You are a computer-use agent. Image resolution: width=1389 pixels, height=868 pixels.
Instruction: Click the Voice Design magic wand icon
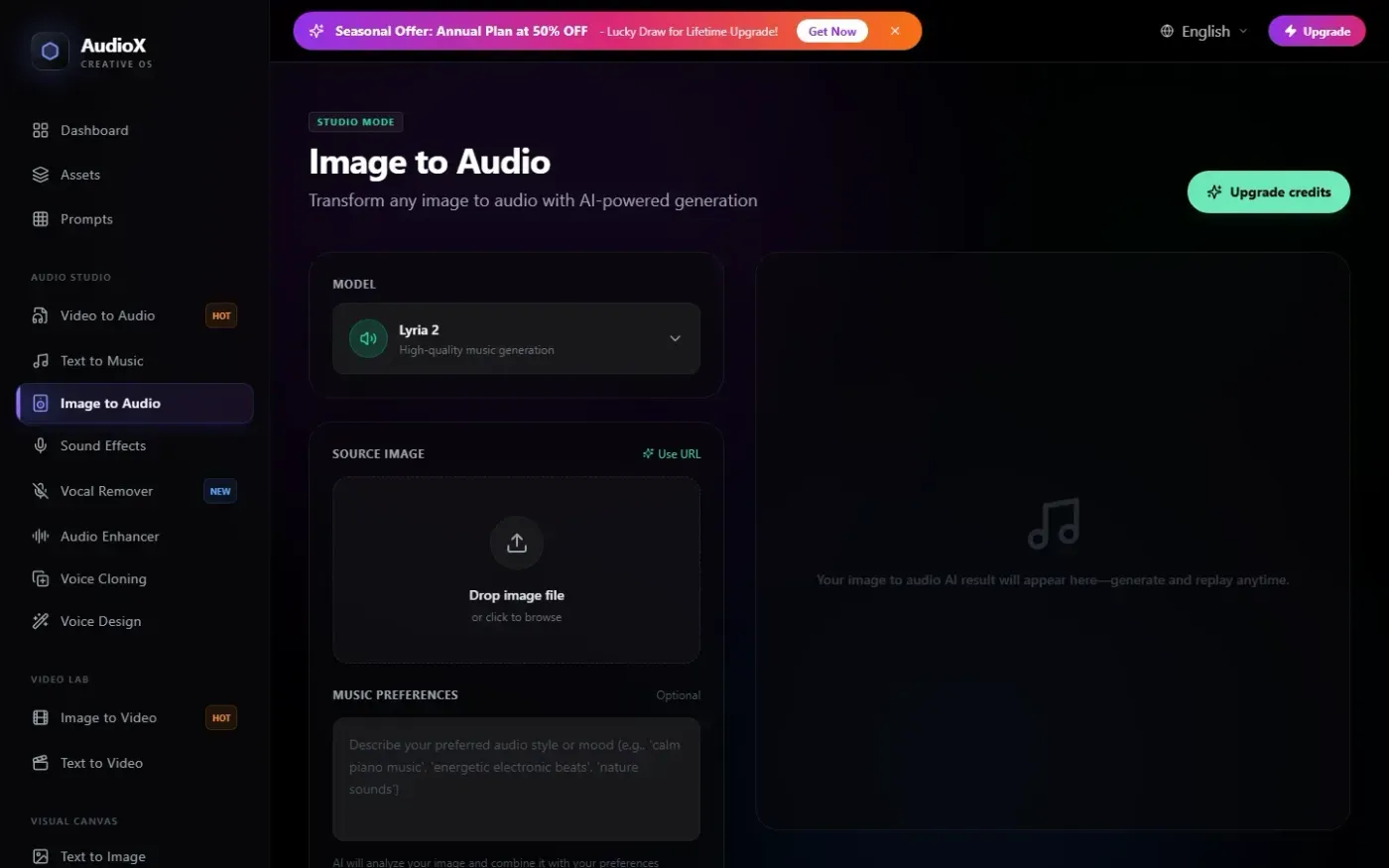click(41, 621)
